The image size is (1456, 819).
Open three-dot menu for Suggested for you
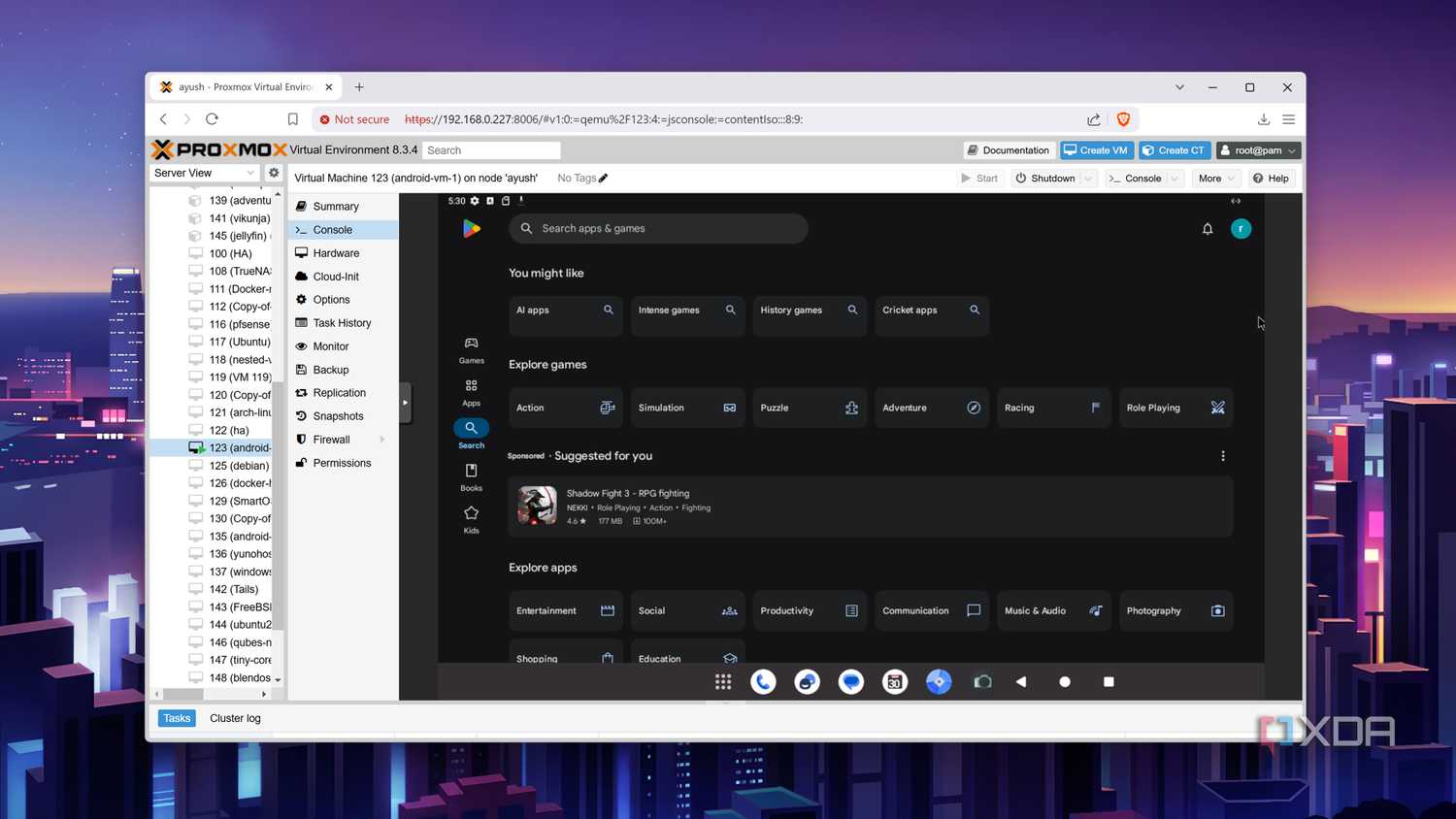pos(1223,456)
